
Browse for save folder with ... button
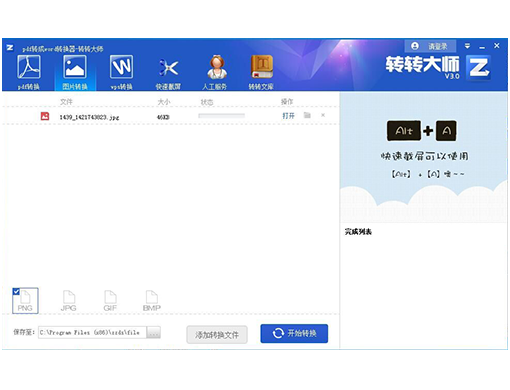click(154, 332)
